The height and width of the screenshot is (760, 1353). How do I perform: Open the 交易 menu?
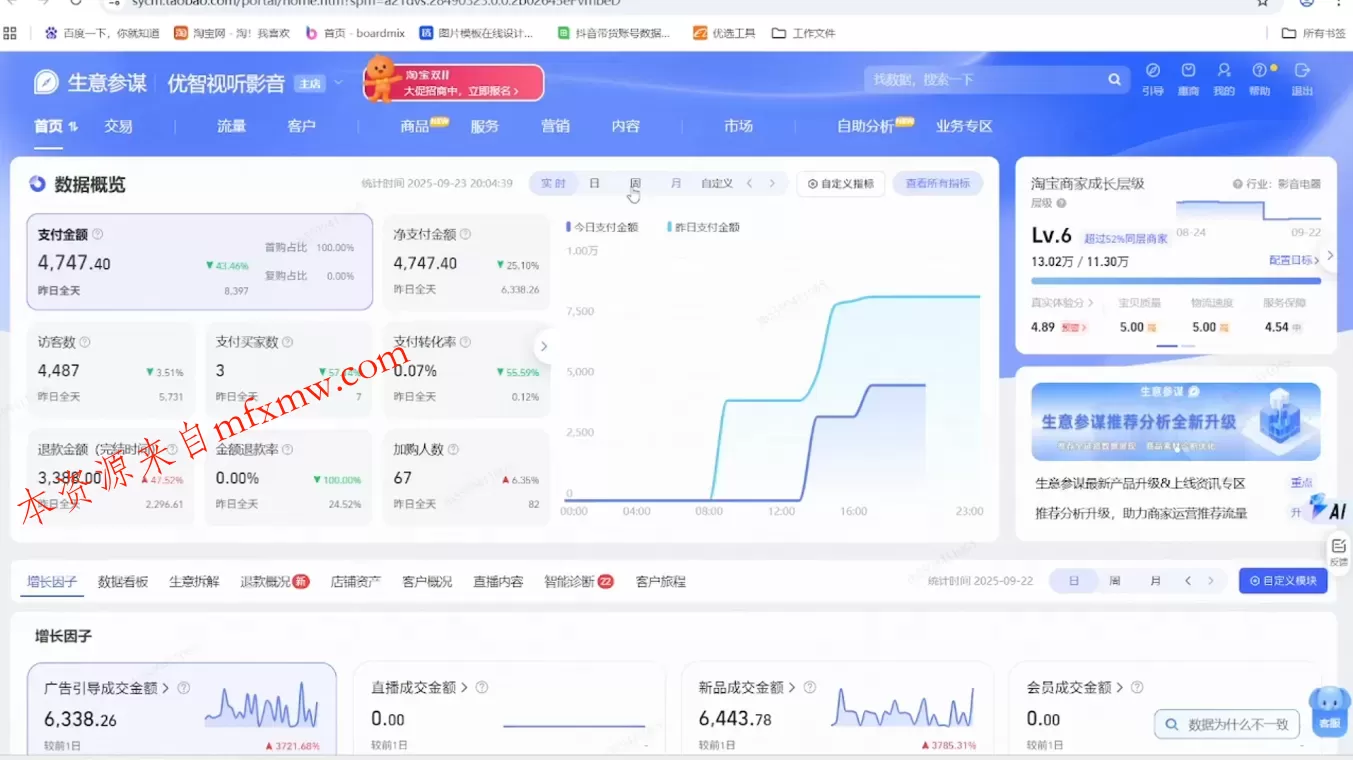118,126
